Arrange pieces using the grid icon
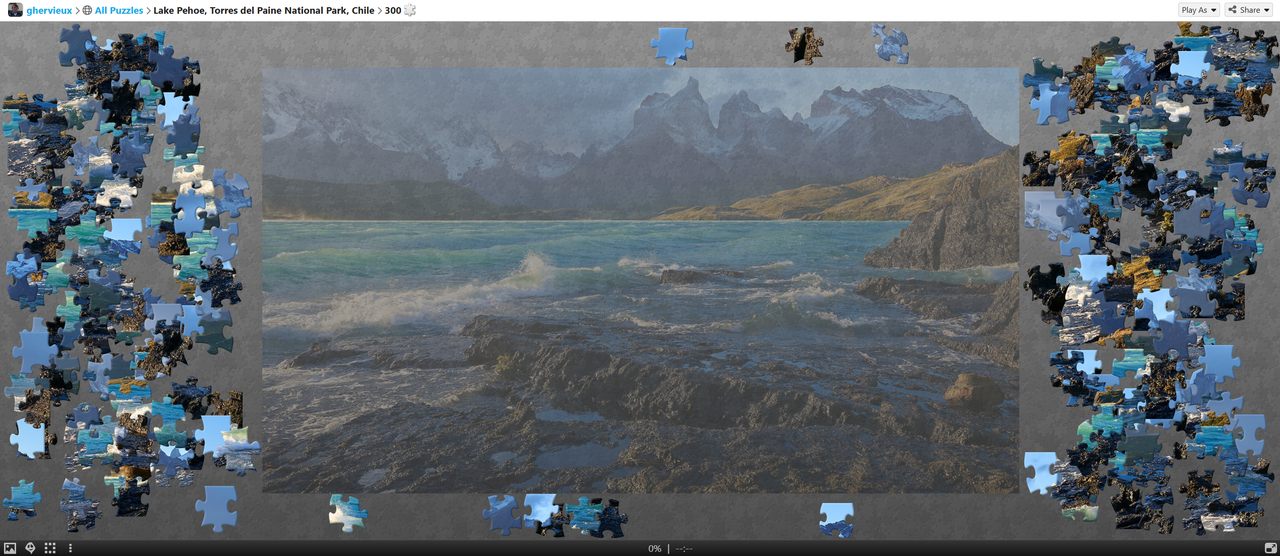1280x556 pixels. [50, 548]
